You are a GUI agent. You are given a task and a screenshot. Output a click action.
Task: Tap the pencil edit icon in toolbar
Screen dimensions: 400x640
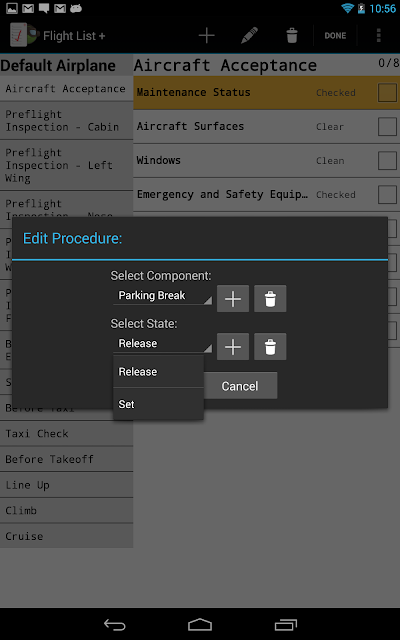coord(249,36)
